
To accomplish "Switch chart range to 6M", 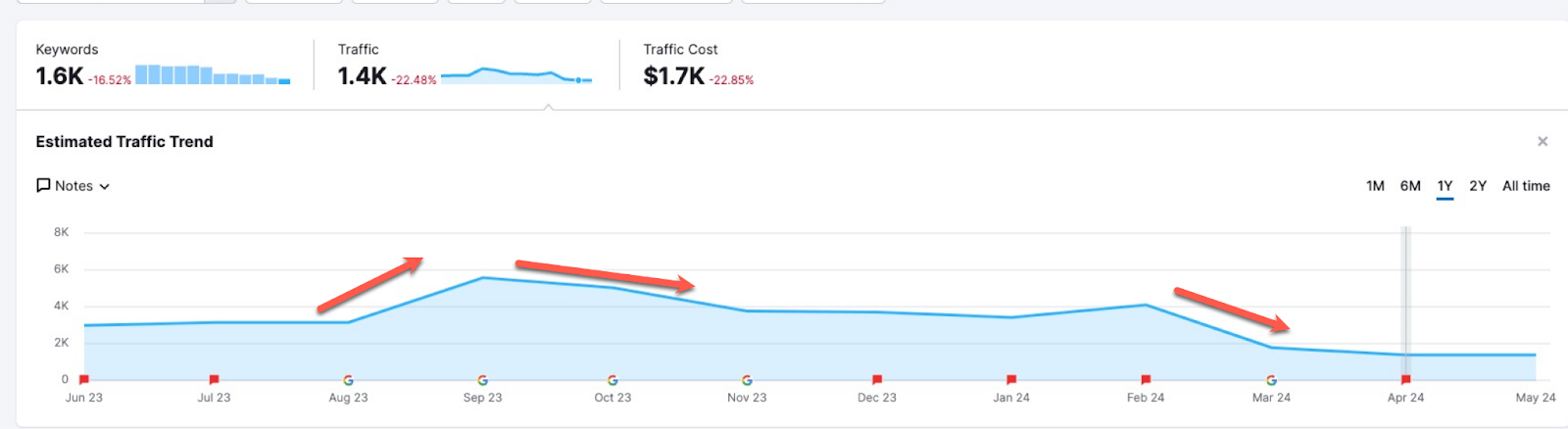I will tap(1410, 186).
